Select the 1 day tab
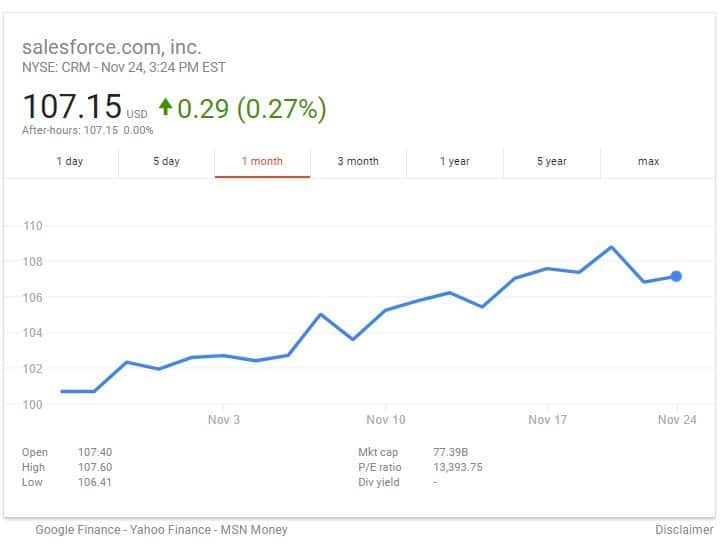Viewport: 723px width, 553px height. click(x=70, y=161)
